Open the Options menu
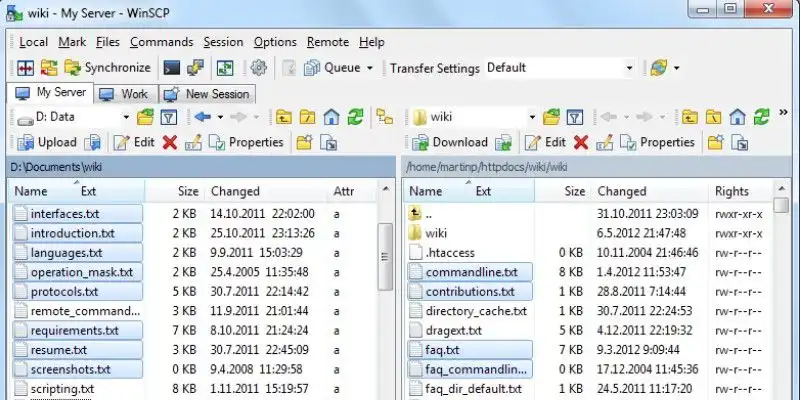 (x=275, y=42)
